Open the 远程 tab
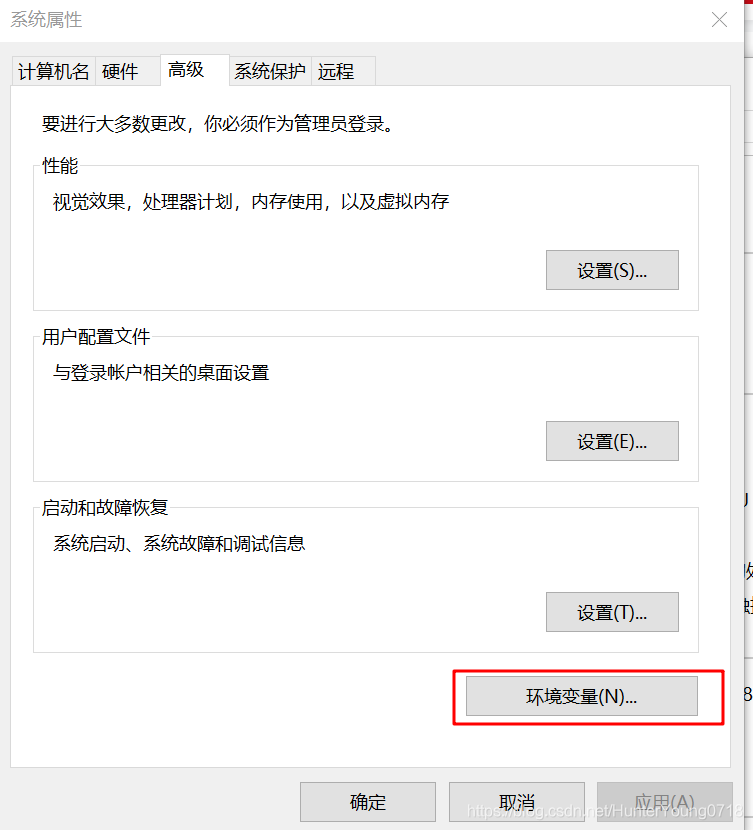 point(343,71)
